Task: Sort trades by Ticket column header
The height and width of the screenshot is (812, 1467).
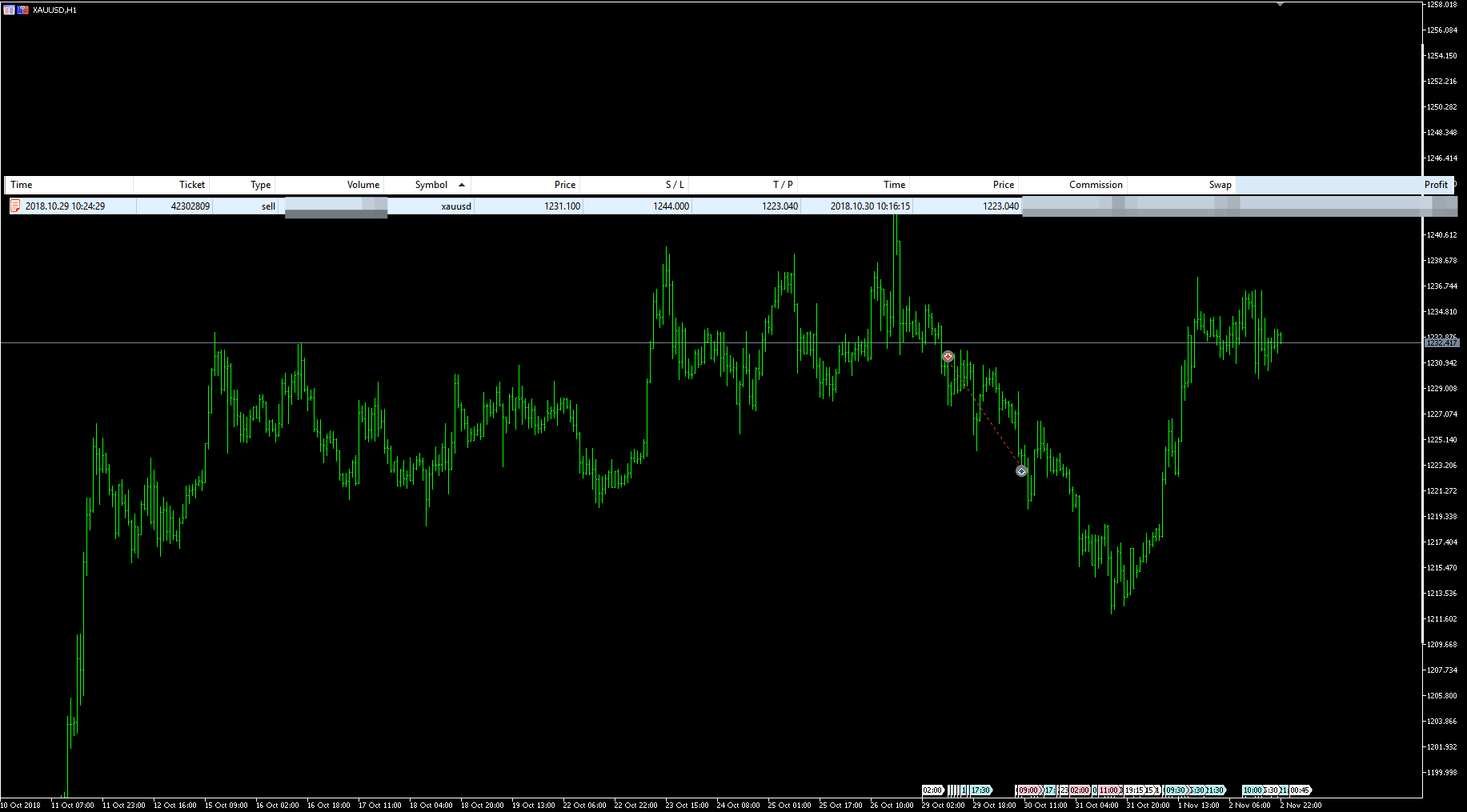Action: [x=191, y=185]
